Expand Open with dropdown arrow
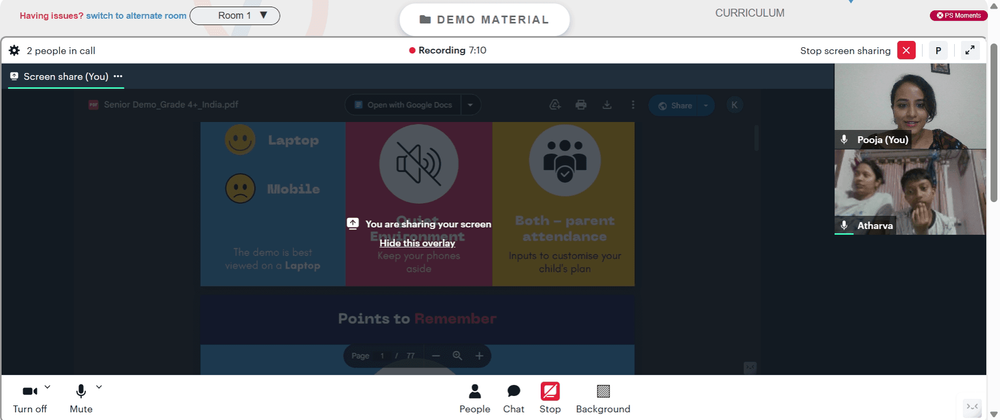1000x420 pixels. pyautogui.click(x=471, y=105)
